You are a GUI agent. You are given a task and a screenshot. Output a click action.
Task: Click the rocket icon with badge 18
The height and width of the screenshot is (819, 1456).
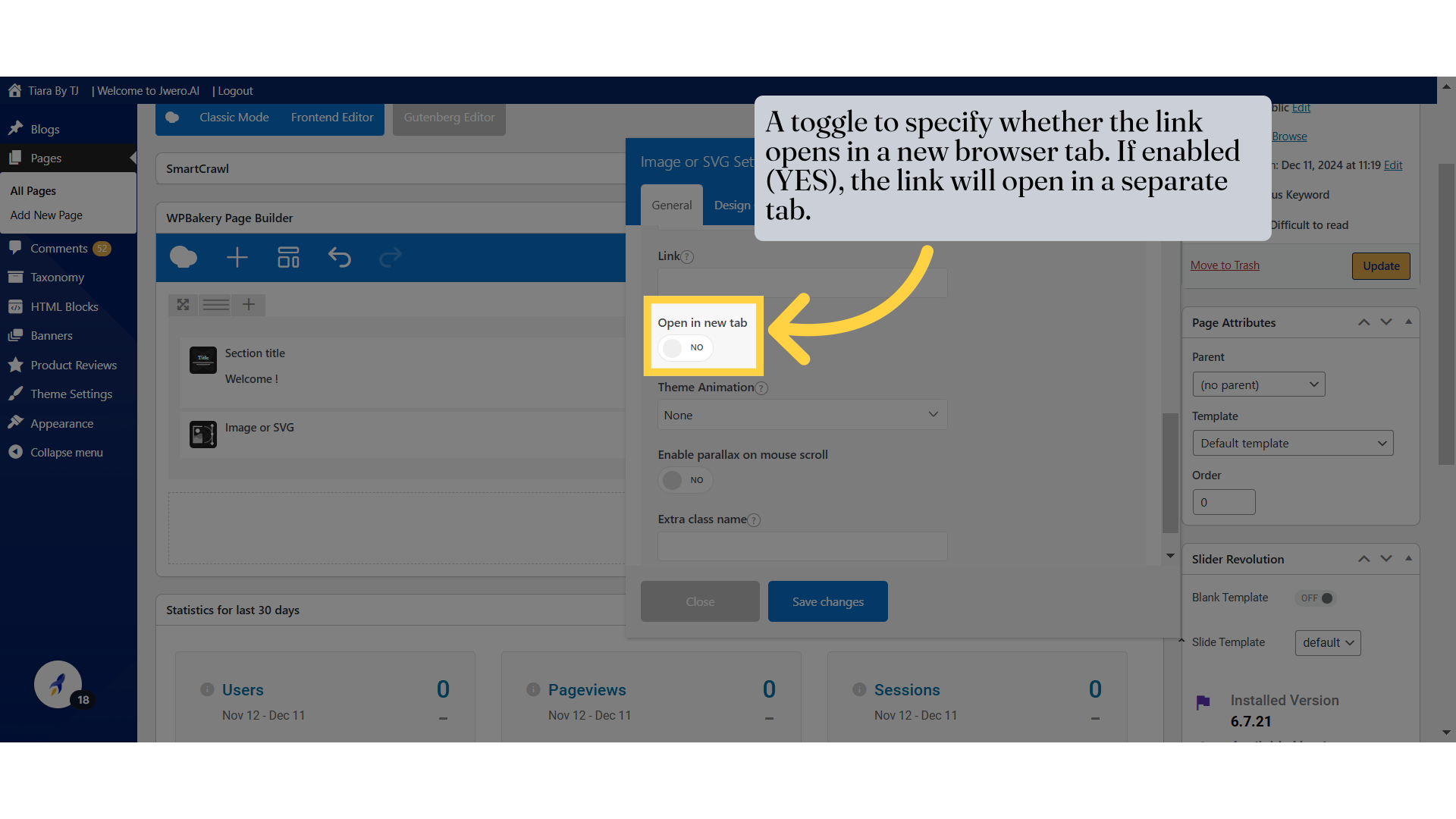click(58, 684)
